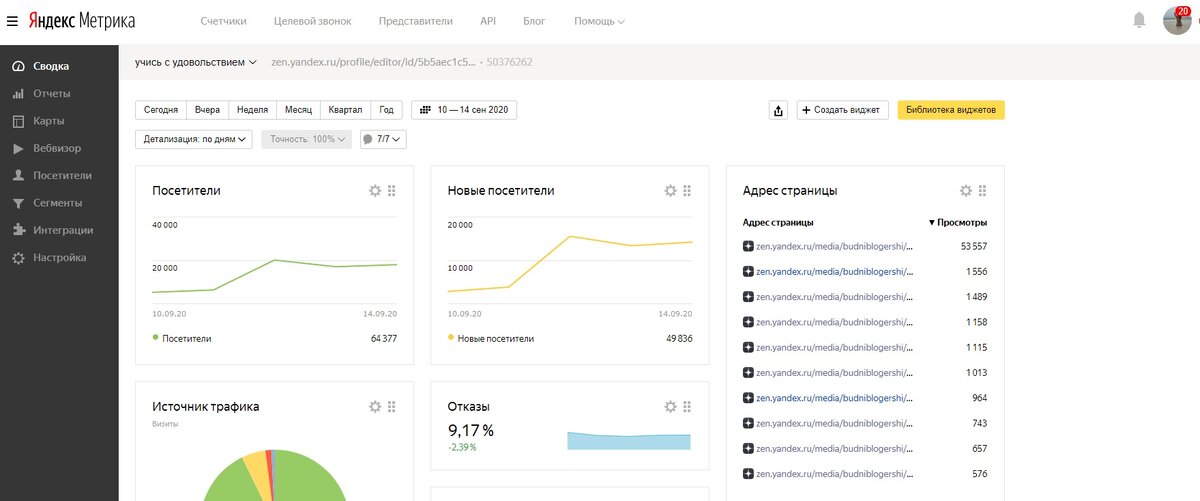Image resolution: width=1200 pixels, height=501 pixels.
Task: Expand page row with 576 views
Action: click(748, 474)
